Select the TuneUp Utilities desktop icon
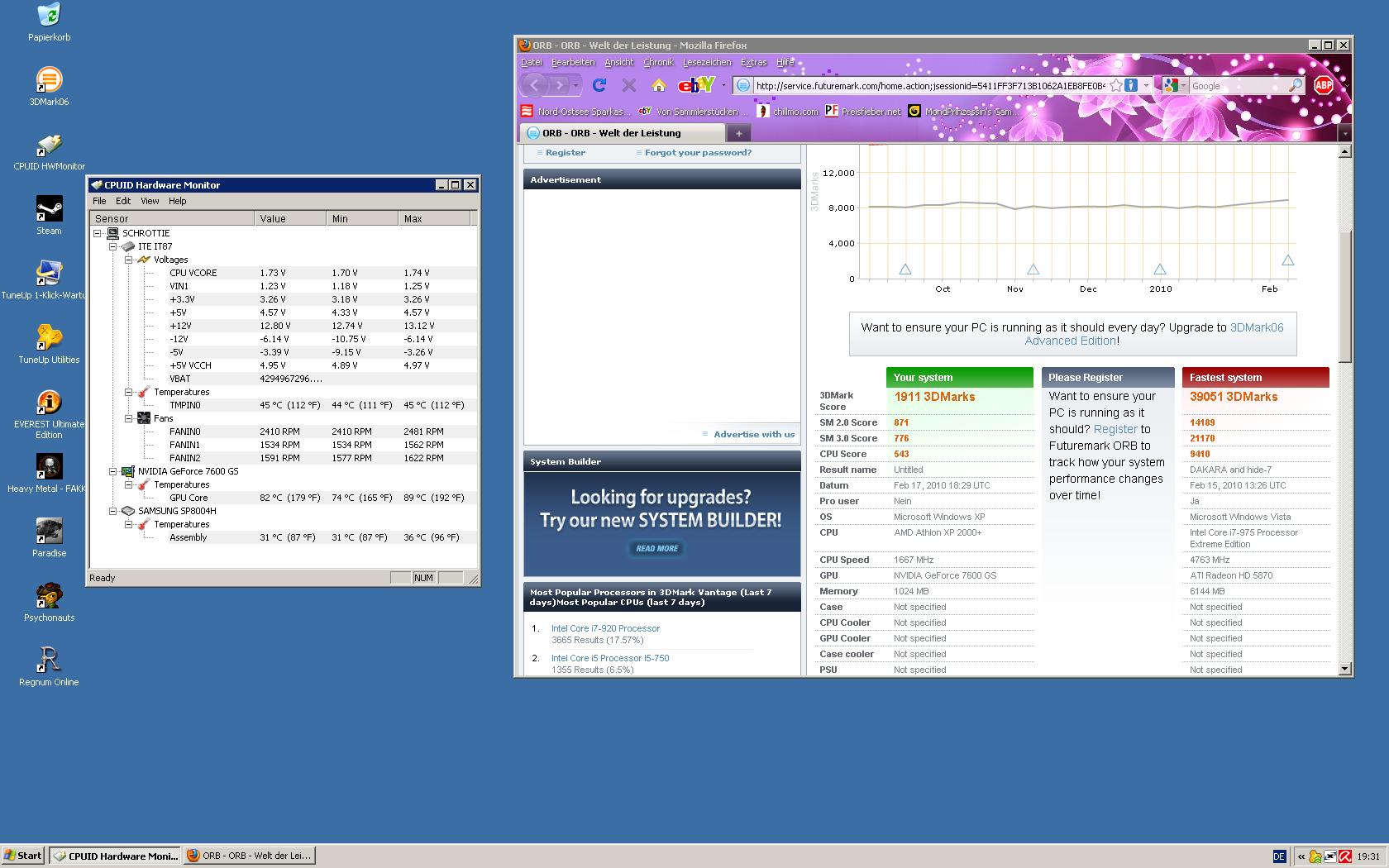 [49, 345]
